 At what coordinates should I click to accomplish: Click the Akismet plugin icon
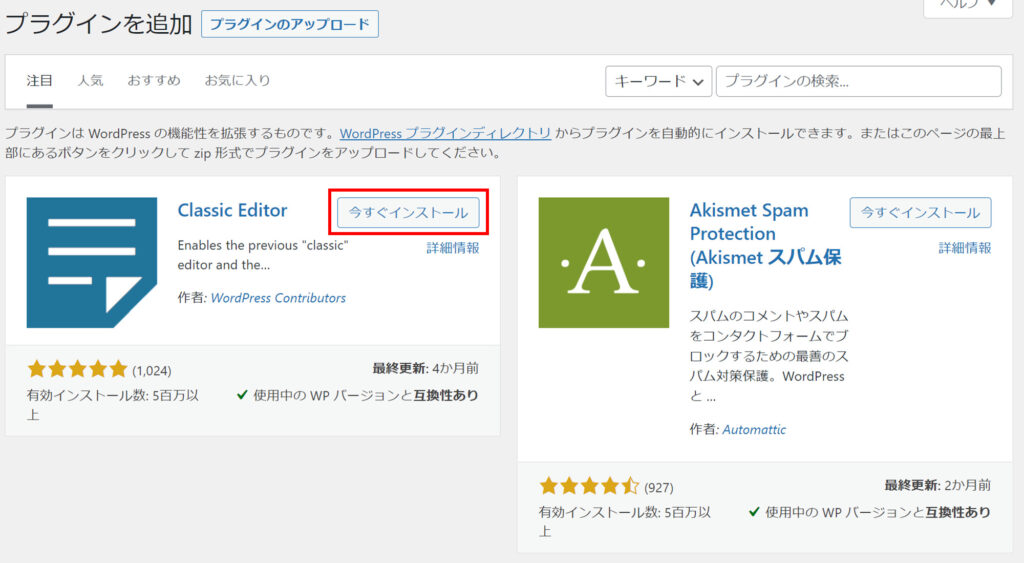[x=603, y=263]
